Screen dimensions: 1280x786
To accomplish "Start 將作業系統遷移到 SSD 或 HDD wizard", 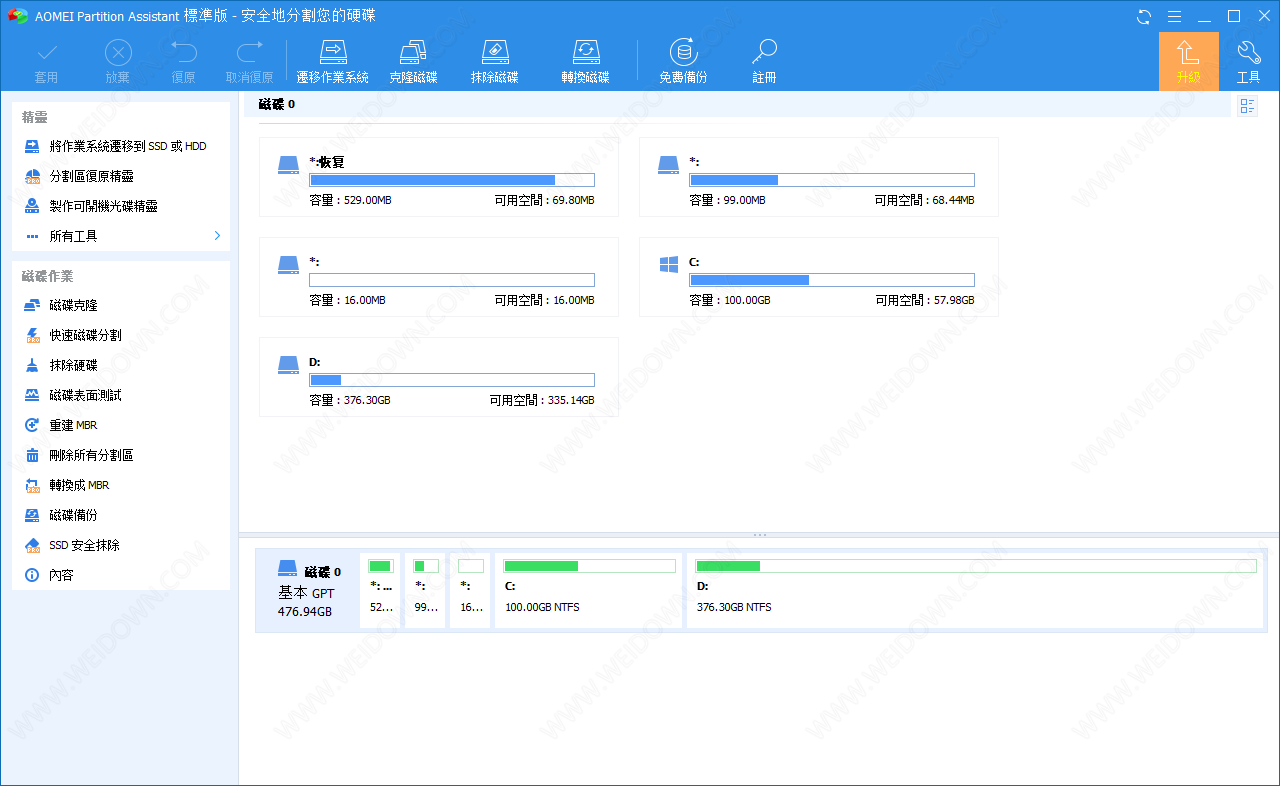I will [121, 146].
